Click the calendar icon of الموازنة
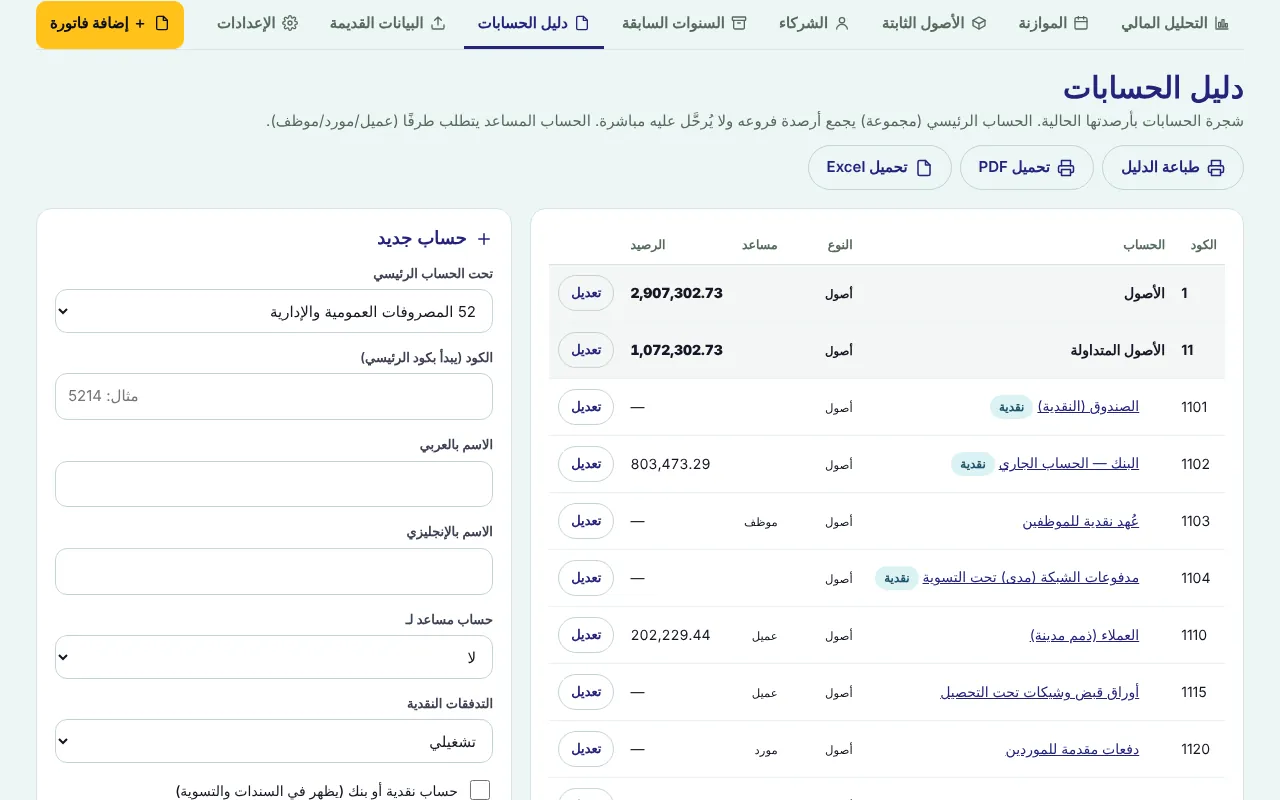Viewport: 1280px width, 800px height. point(1081,23)
